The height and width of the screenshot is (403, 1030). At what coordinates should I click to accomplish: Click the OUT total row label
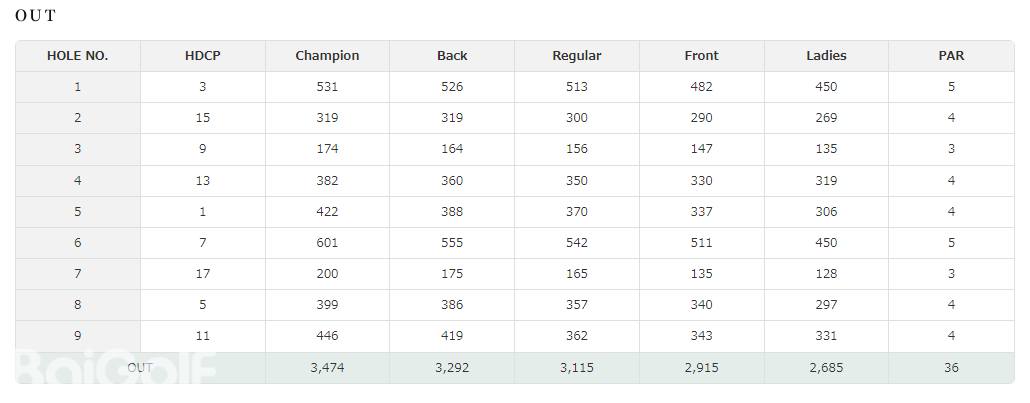pyautogui.click(x=140, y=368)
